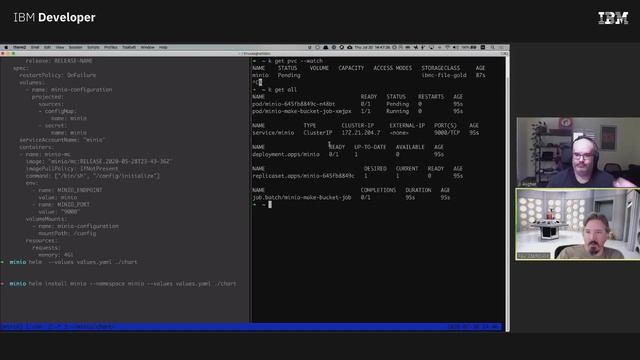Click the 'CAPACITY' column header
The height and width of the screenshot is (360, 640).
coord(351,68)
